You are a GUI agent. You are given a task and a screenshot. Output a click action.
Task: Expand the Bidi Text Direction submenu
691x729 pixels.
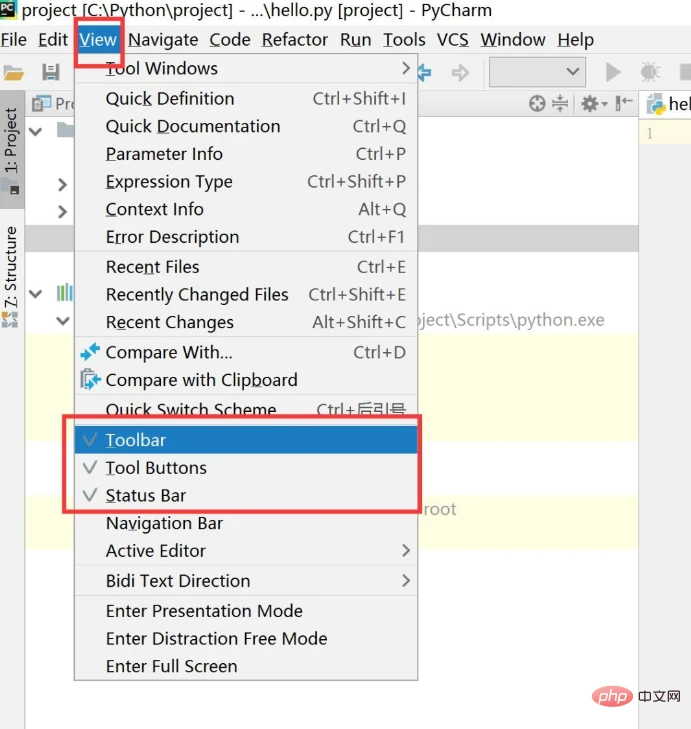coord(246,581)
